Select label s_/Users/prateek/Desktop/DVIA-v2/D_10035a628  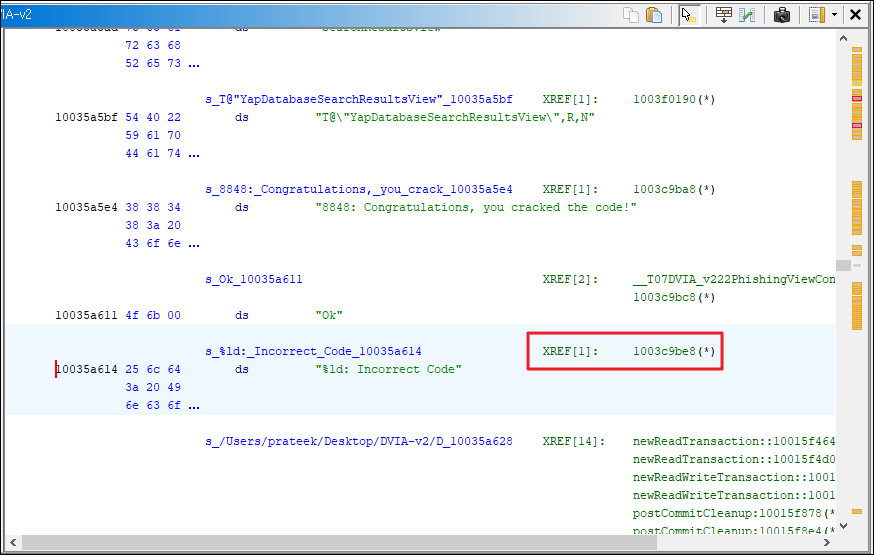pos(358,442)
